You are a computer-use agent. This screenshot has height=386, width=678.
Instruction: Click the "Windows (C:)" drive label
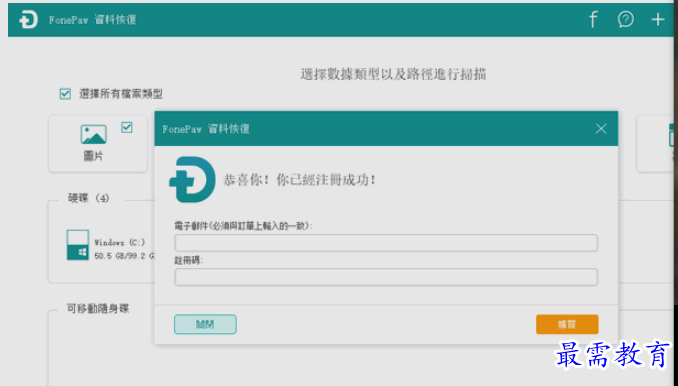pos(120,242)
